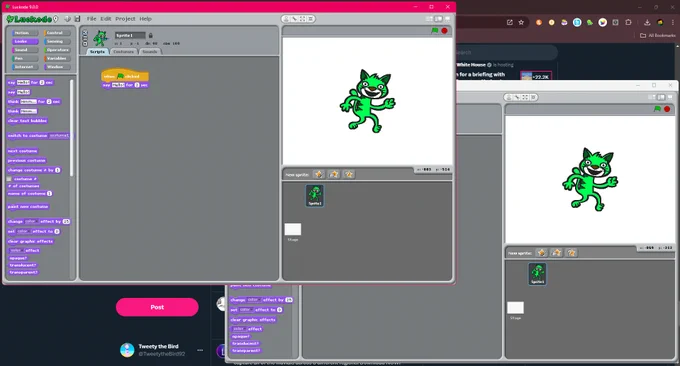Viewport: 680px width, 366px height.
Task: Select the Motion block category
Action: (24, 33)
